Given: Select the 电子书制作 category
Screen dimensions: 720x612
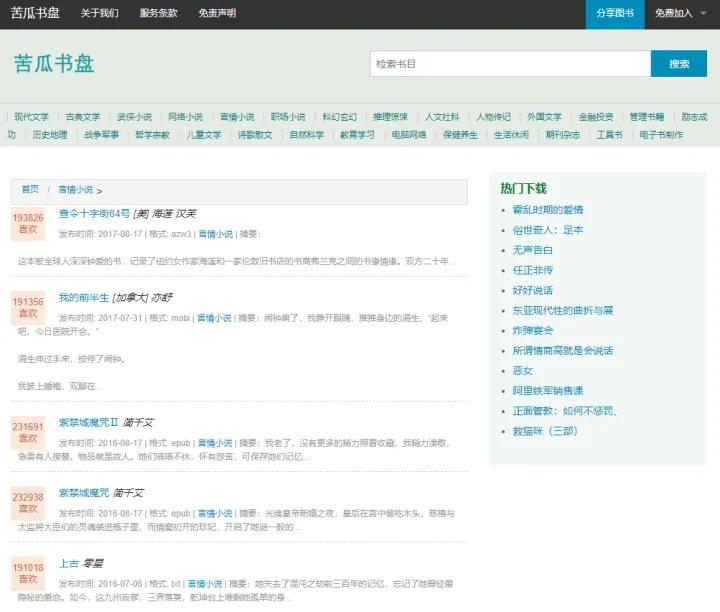Looking at the screenshot, I should click(661, 135).
